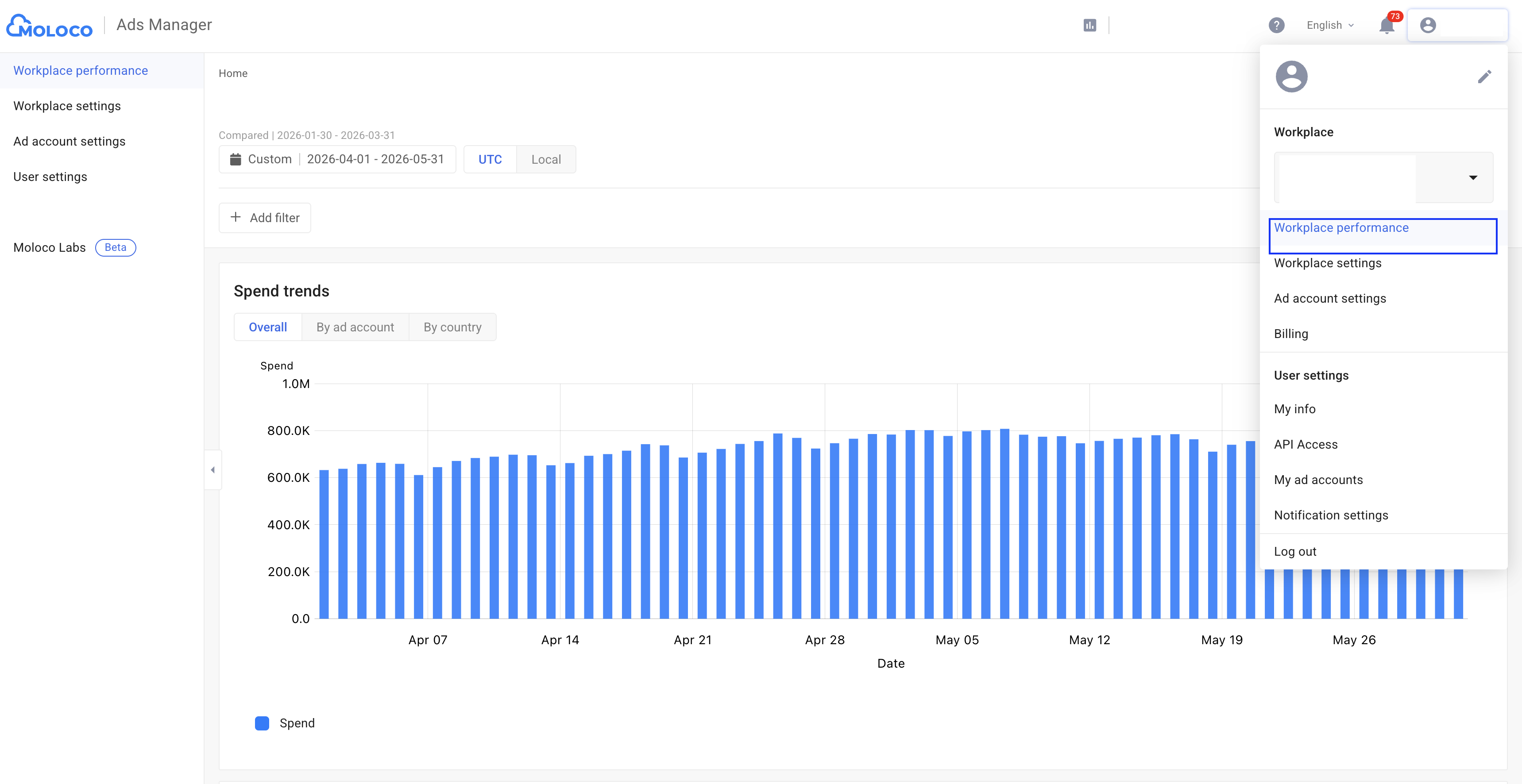Image resolution: width=1522 pixels, height=784 pixels.
Task: Click the Moloco logo
Action: [49, 25]
